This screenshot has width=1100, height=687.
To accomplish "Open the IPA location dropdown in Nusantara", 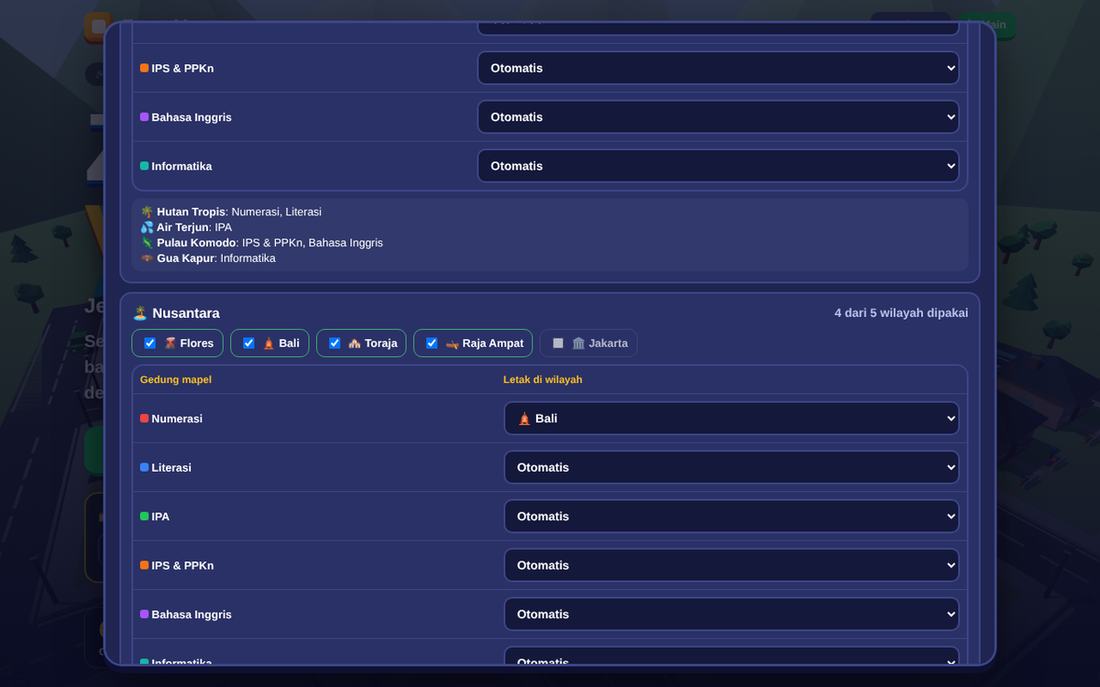I will 732,516.
